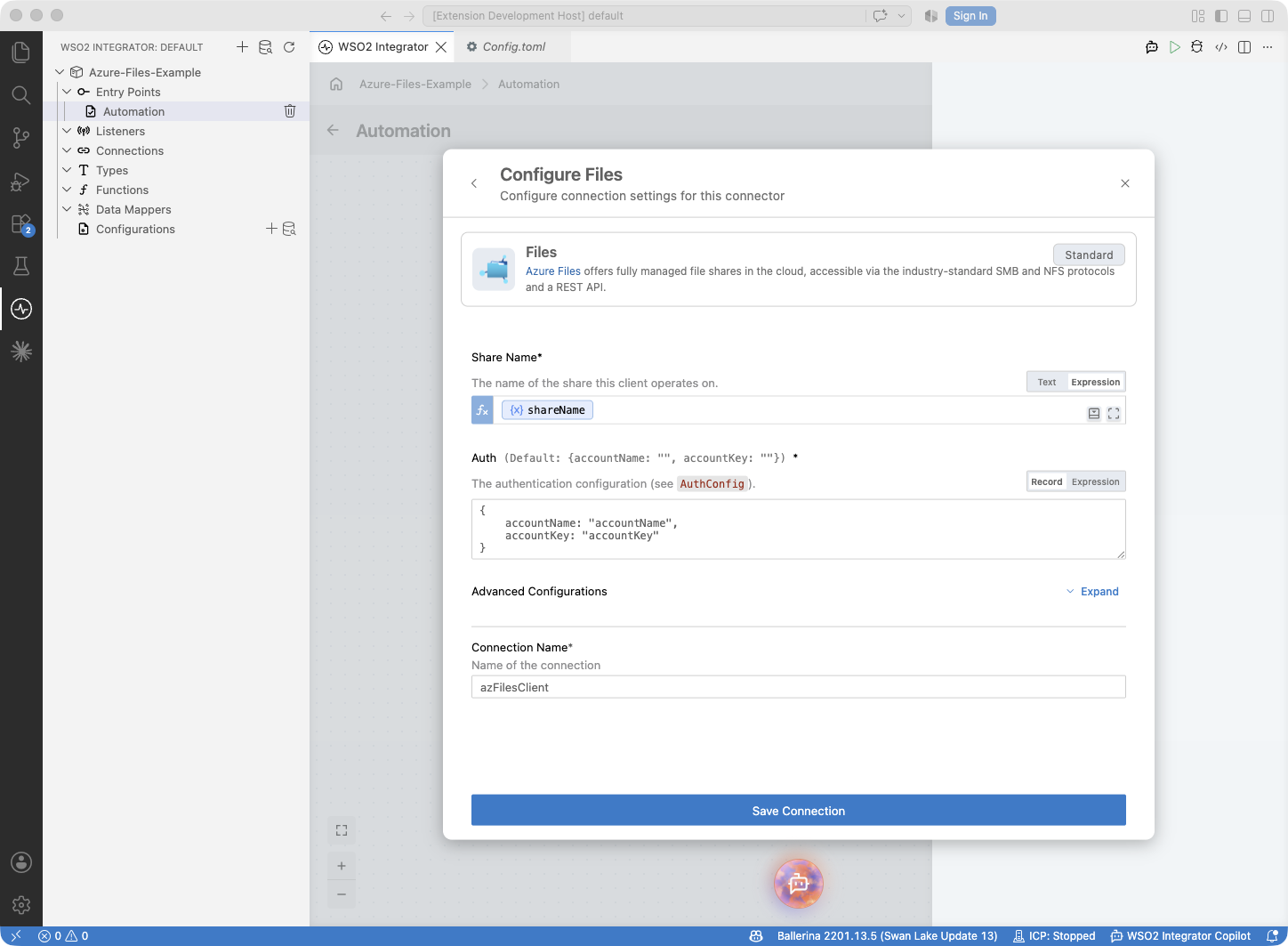
Task: Open the floating Copilot chat bubble
Action: pos(799,884)
